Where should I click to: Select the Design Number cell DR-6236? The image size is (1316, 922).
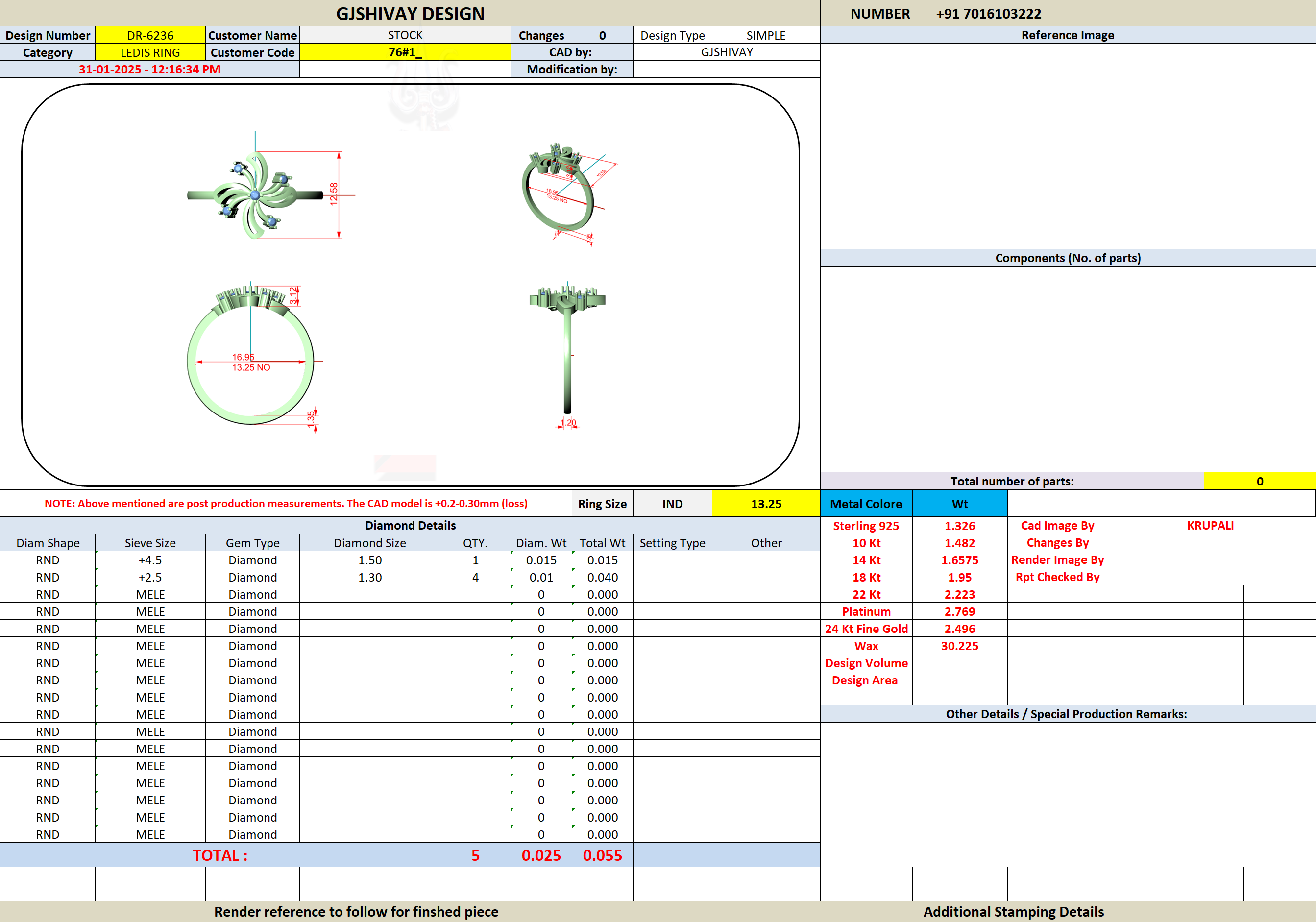(x=150, y=36)
